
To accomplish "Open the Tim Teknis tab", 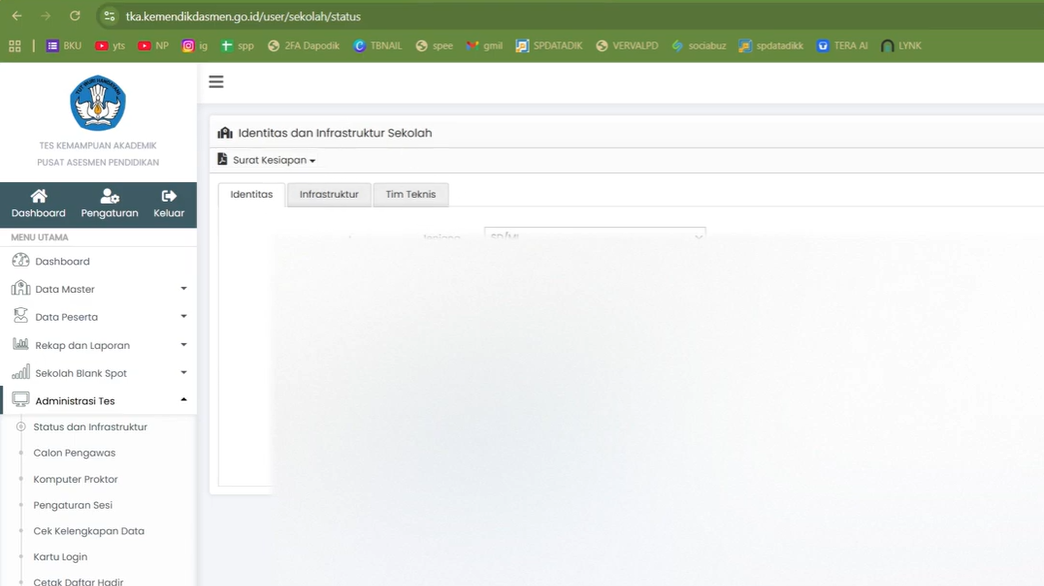I will 410,194.
